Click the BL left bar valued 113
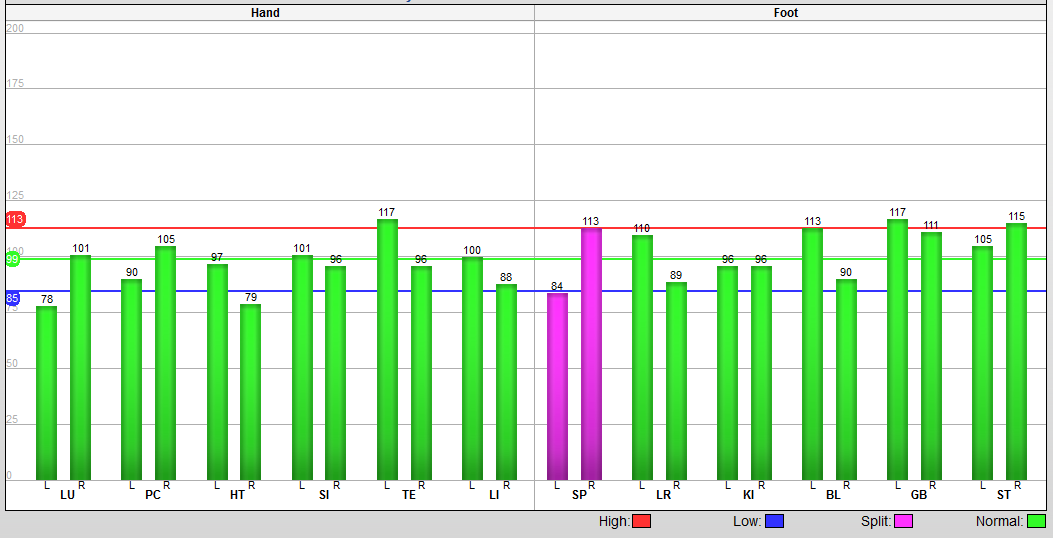1053x538 pixels. tap(813, 354)
